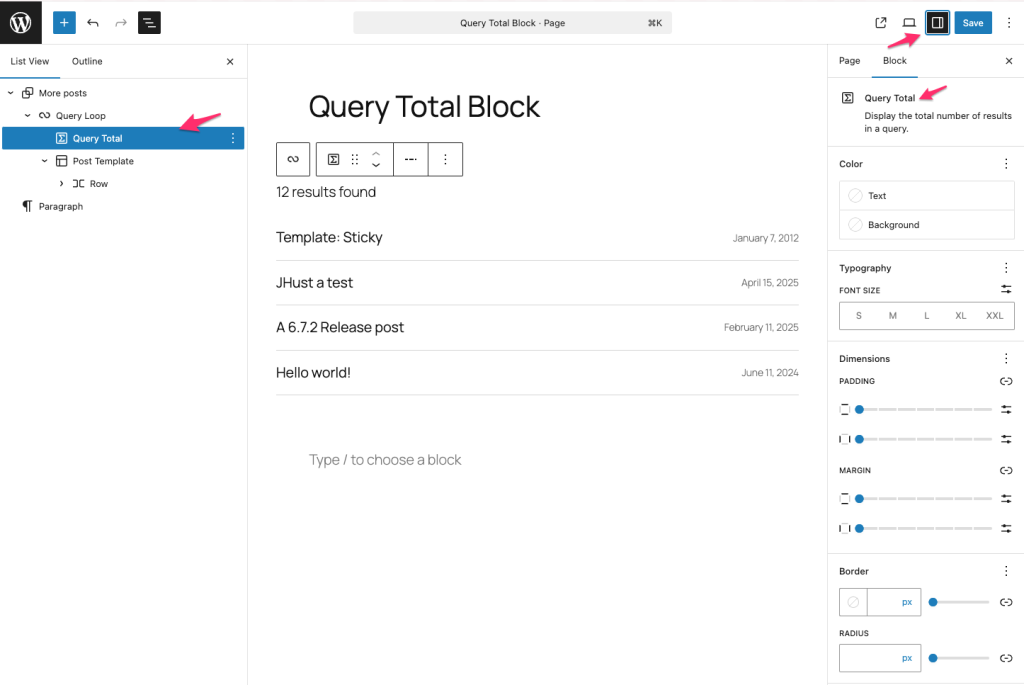Open the Document Overview panel
Image resolution: width=1024 pixels, height=685 pixels.
(x=148, y=22)
